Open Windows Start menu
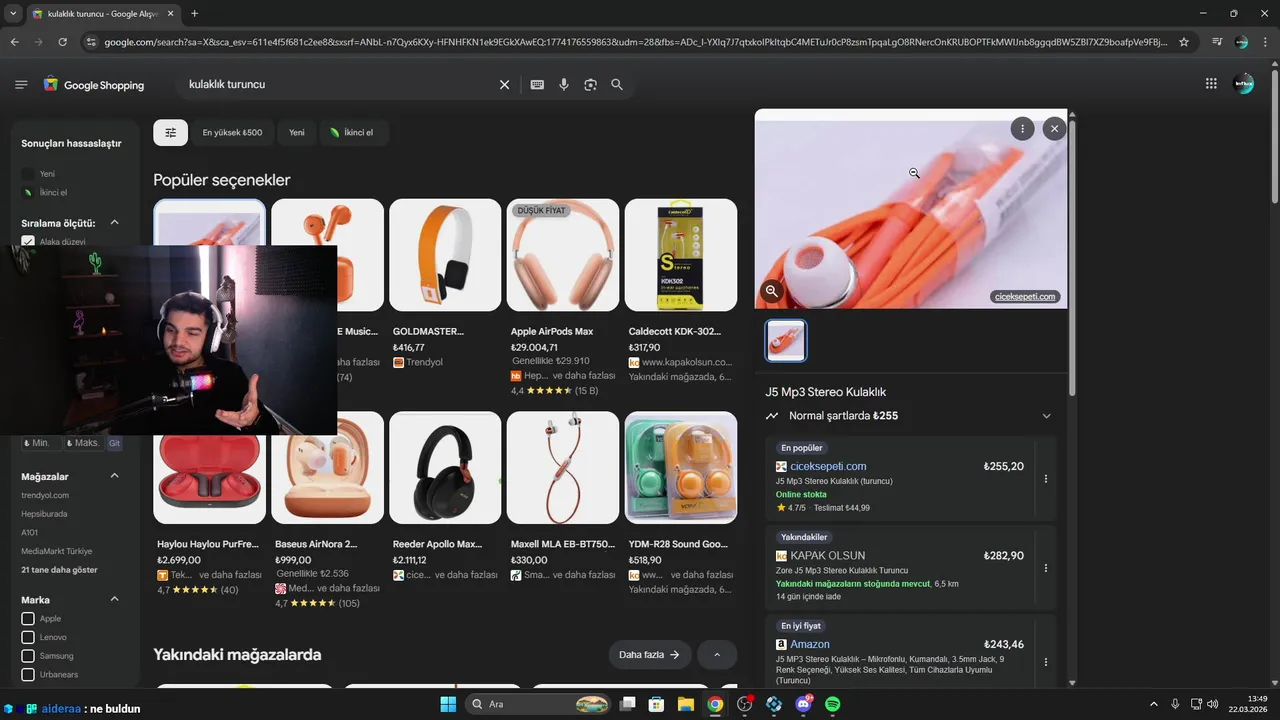This screenshot has width=1280, height=720. coord(447,704)
